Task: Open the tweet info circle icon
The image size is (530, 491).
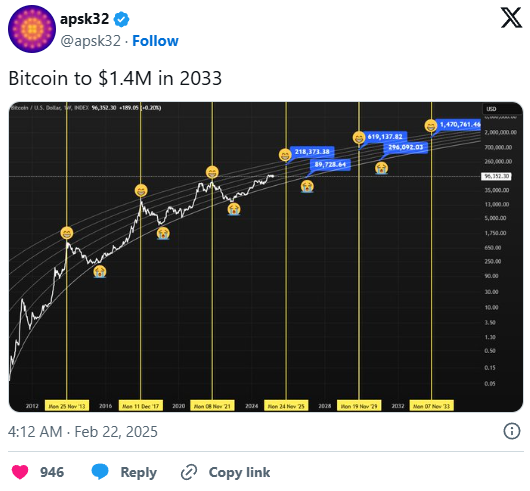Action: tap(512, 432)
